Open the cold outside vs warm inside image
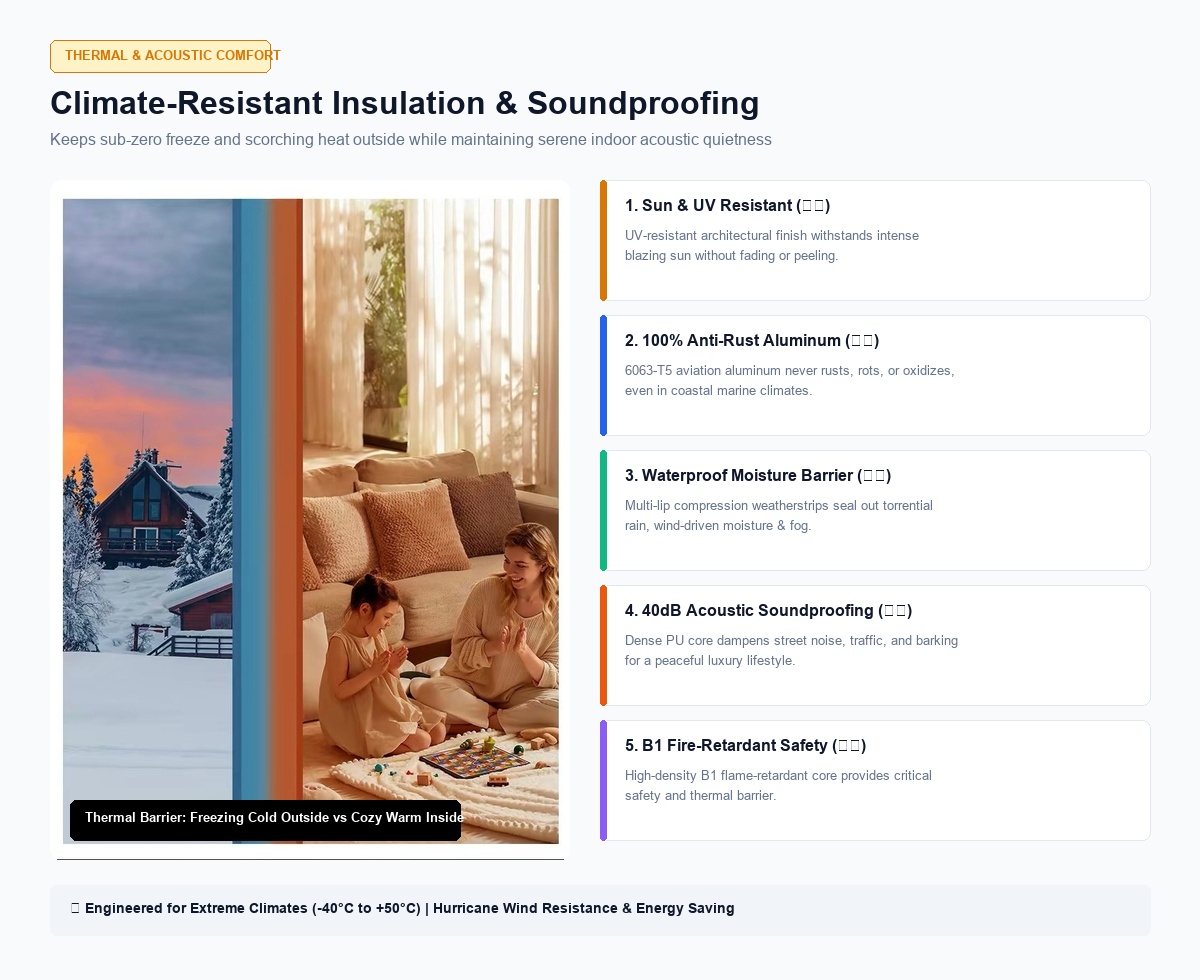The image size is (1200, 980). [x=311, y=521]
